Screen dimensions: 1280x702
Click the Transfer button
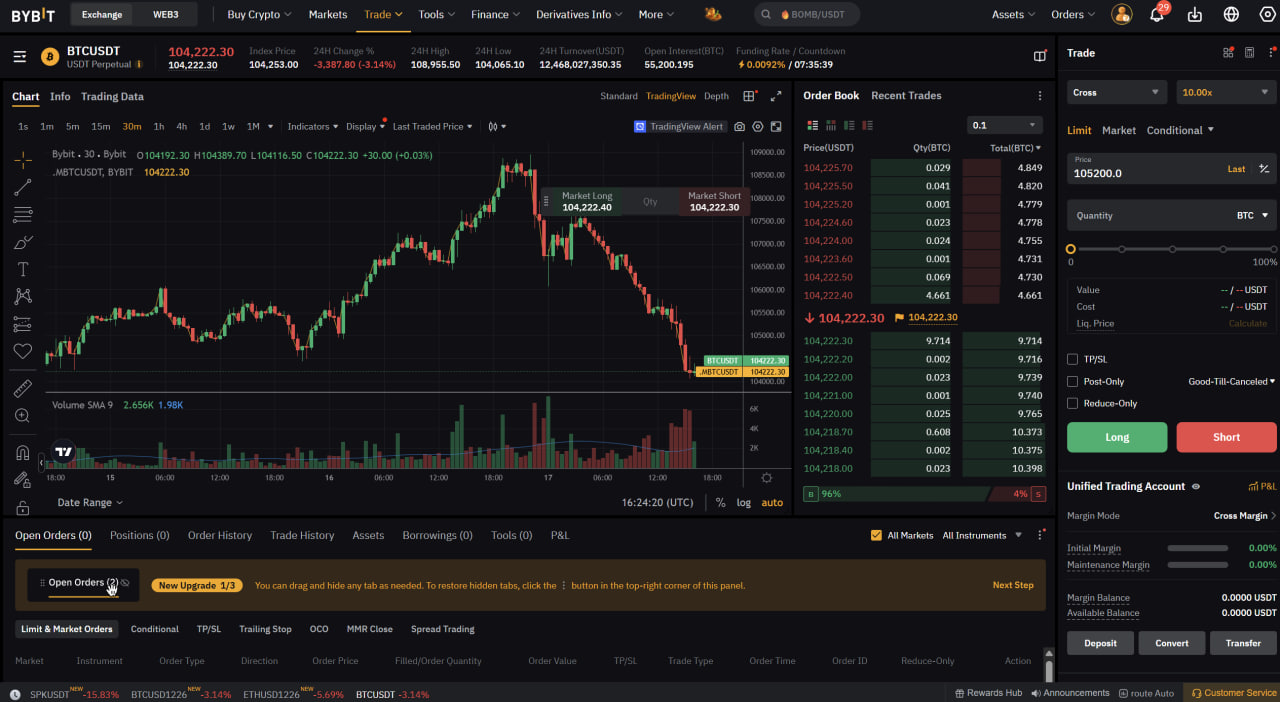(x=1243, y=643)
